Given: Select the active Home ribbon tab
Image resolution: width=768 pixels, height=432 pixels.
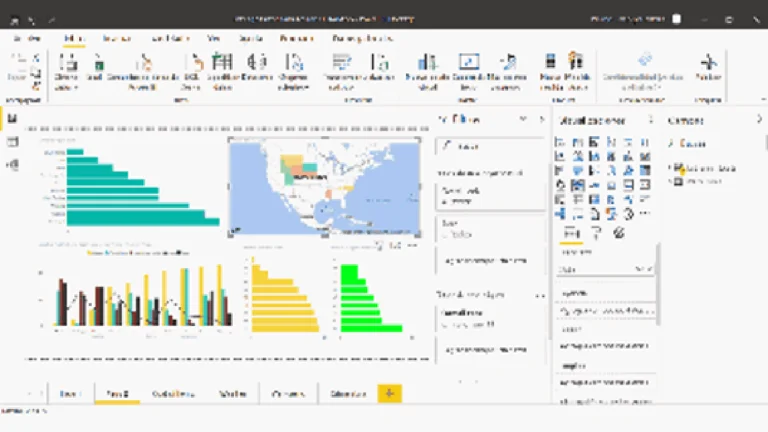Looking at the screenshot, I should pyautogui.click(x=73, y=38).
